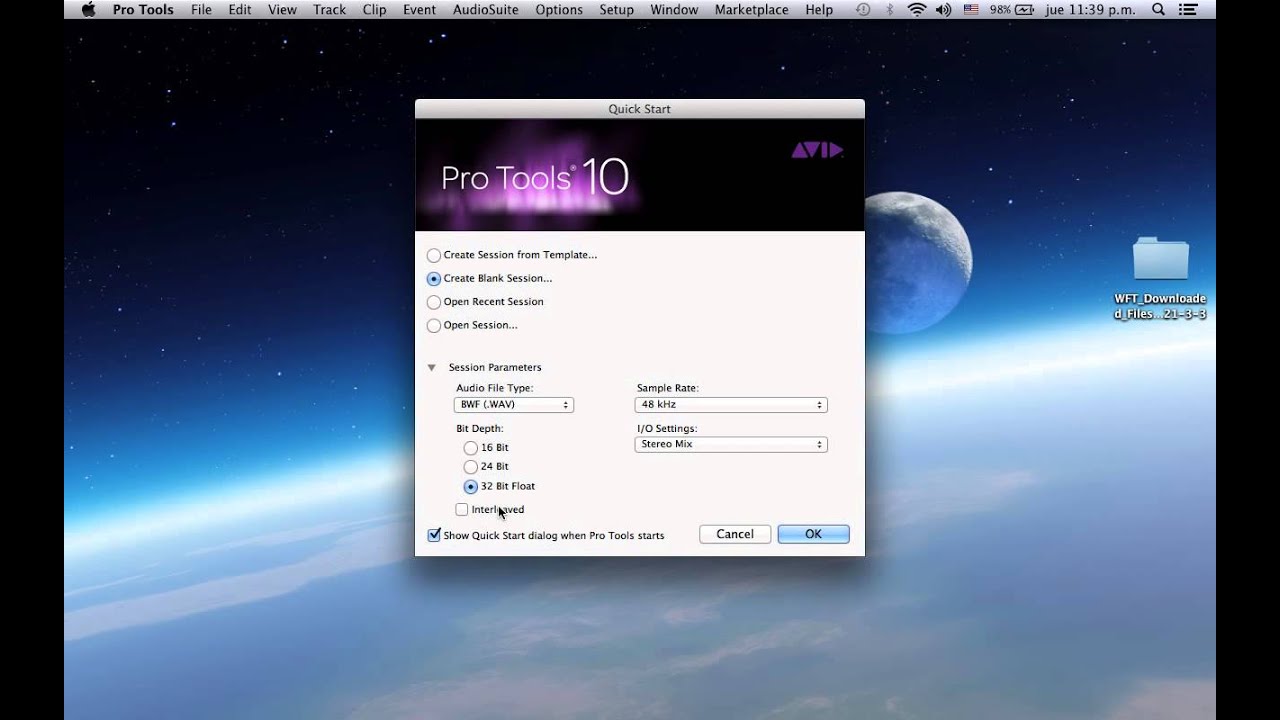
Task: Confirm with the OK button
Action: coord(813,534)
